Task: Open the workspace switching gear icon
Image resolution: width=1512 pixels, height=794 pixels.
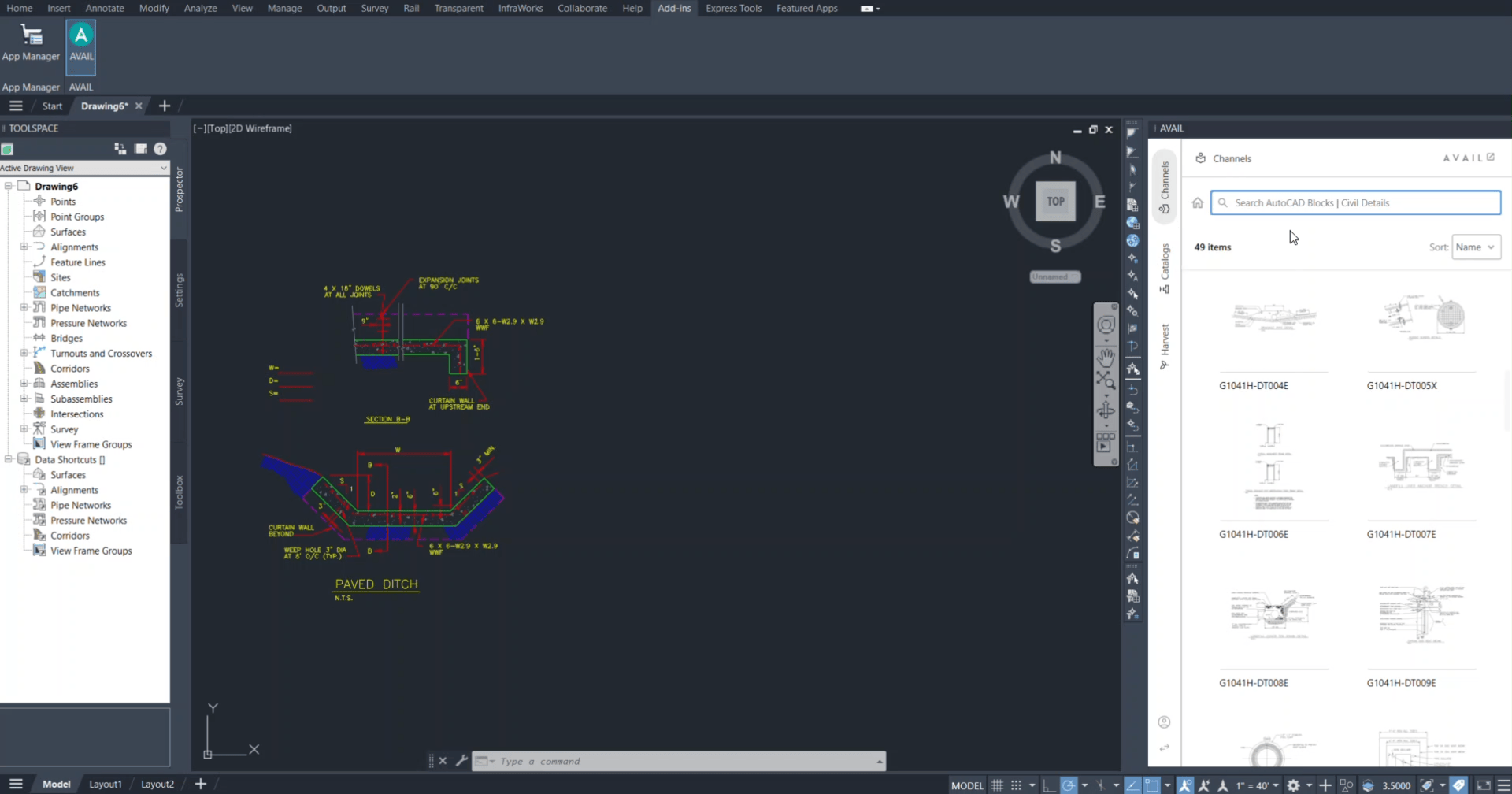Action: pos(1293,785)
